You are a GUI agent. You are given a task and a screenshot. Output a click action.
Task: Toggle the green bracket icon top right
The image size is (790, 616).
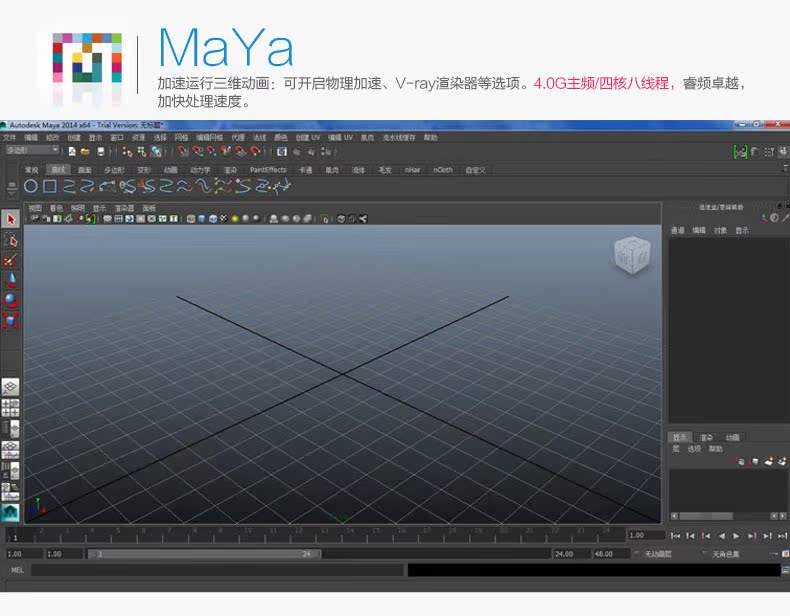pyautogui.click(x=740, y=151)
